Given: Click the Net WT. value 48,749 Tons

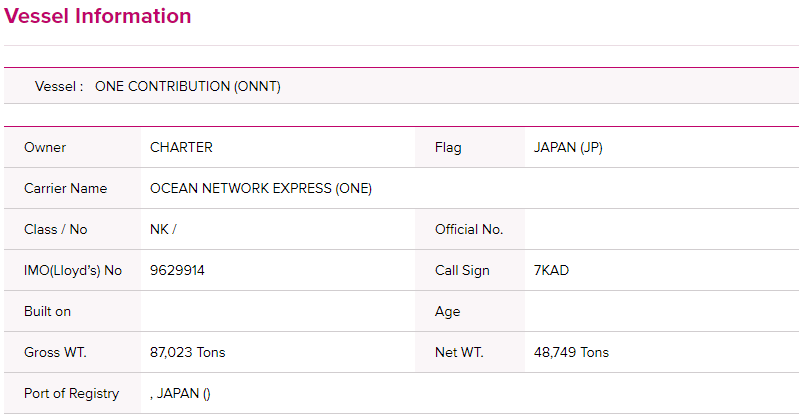Looking at the screenshot, I should coord(571,352).
